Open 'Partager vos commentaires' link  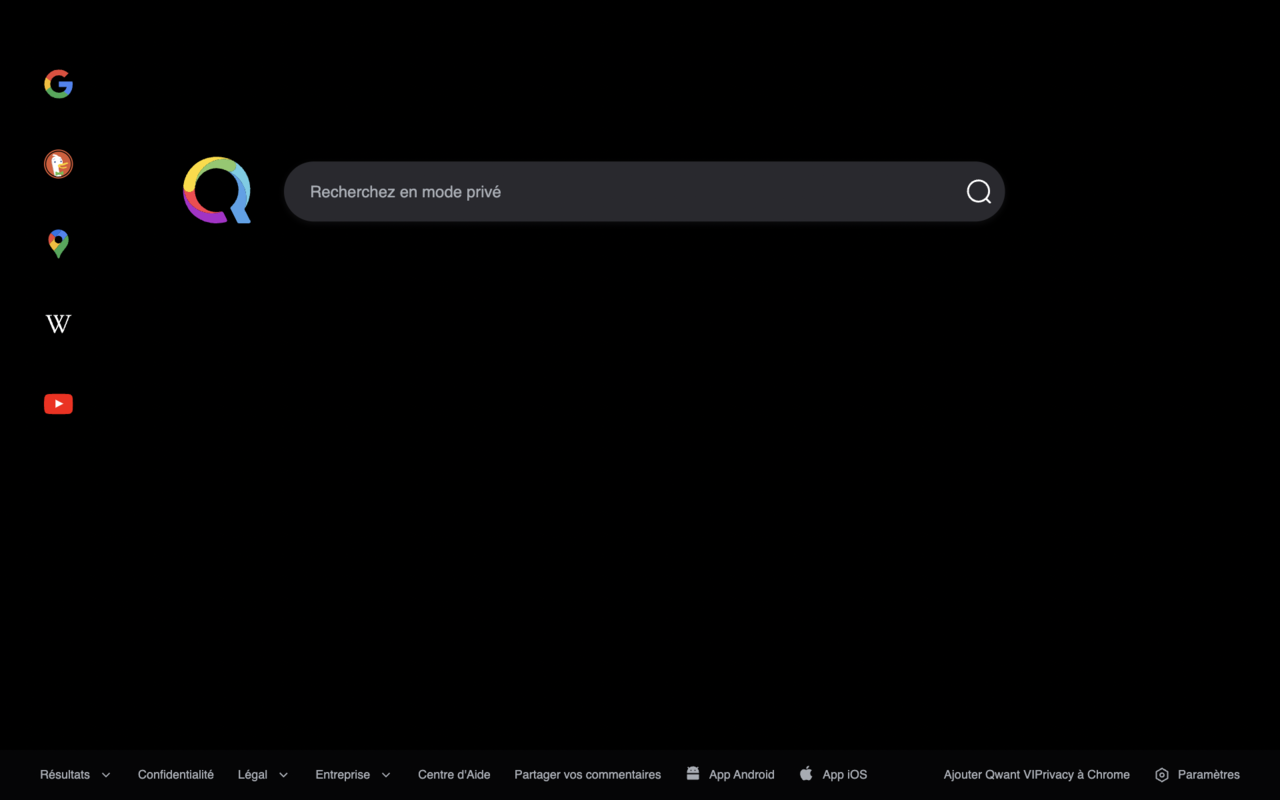point(588,775)
